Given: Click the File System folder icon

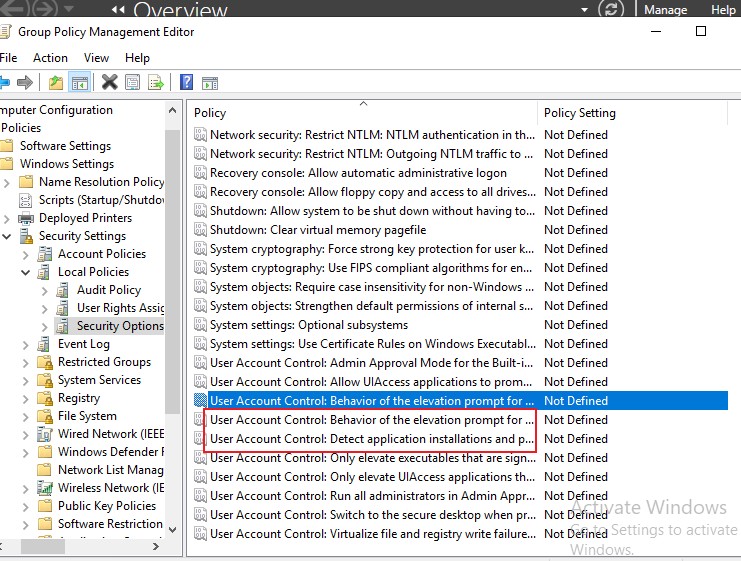Looking at the screenshot, I should pos(45,416).
